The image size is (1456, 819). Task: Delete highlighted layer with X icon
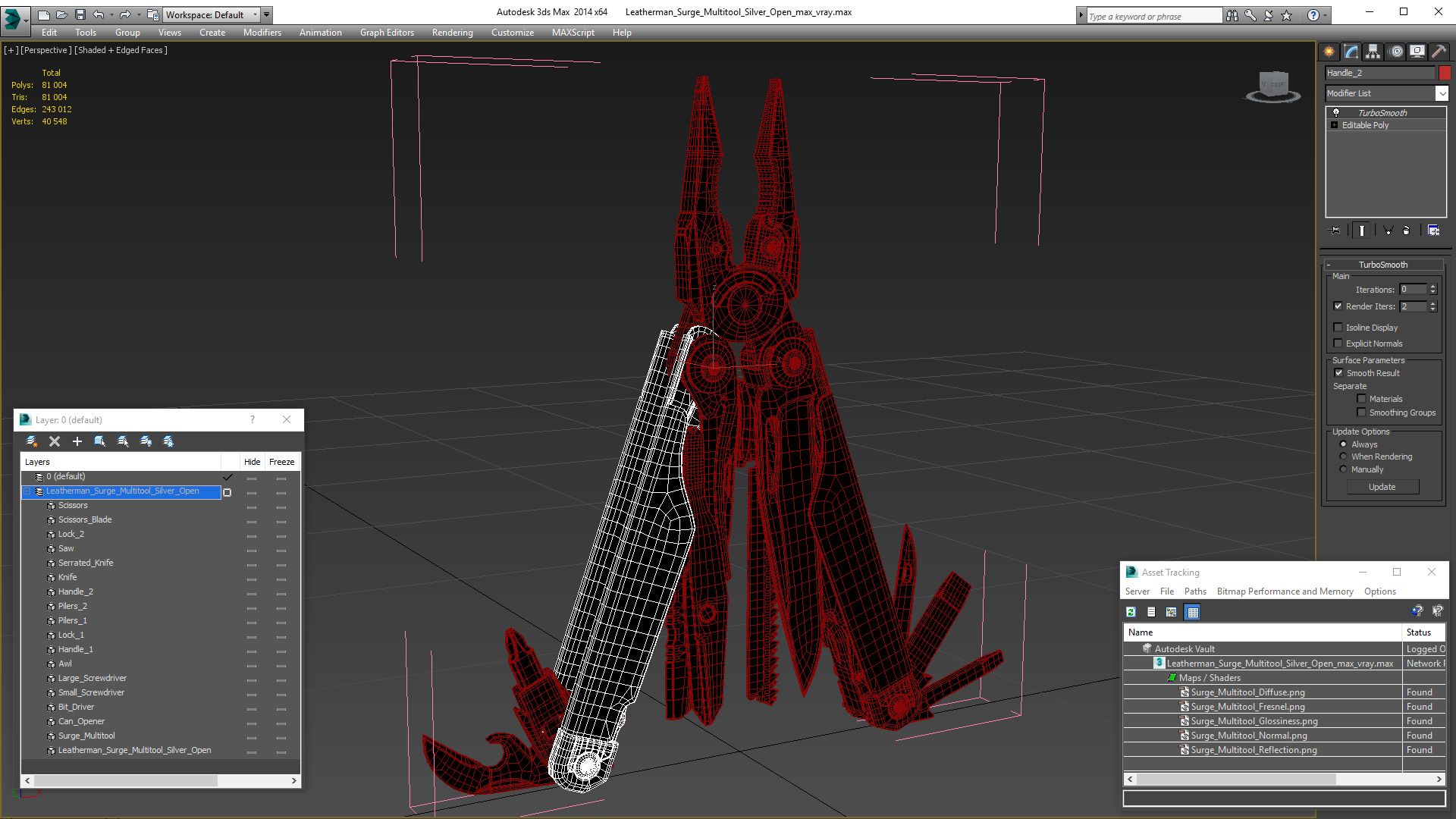point(55,441)
